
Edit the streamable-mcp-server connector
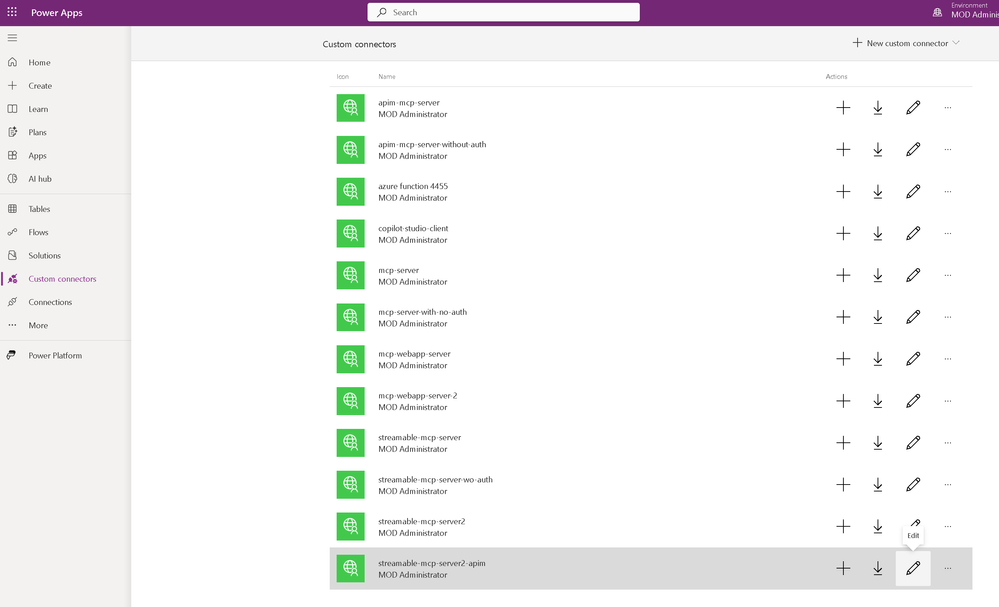click(913, 443)
